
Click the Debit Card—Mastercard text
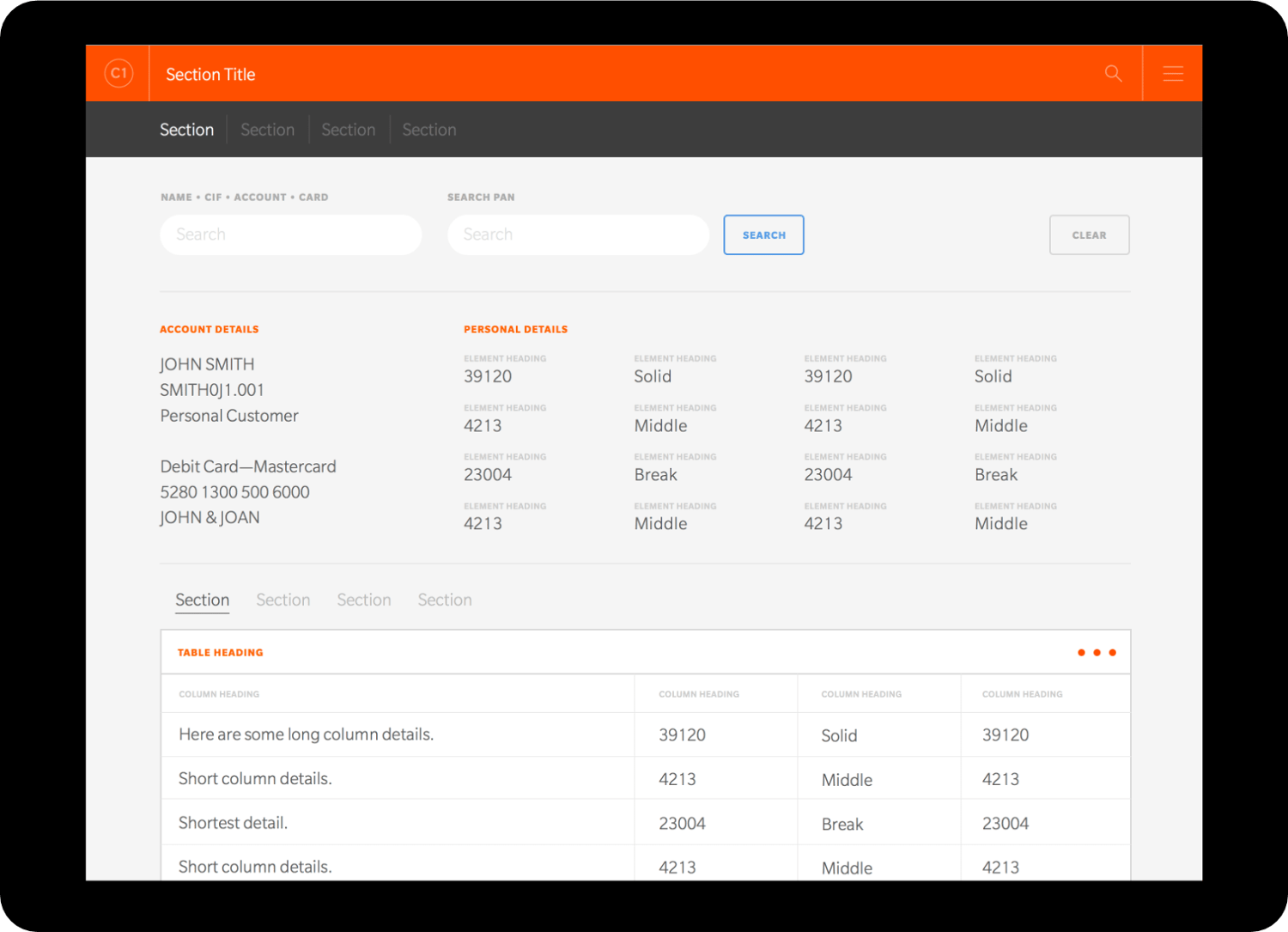248,466
